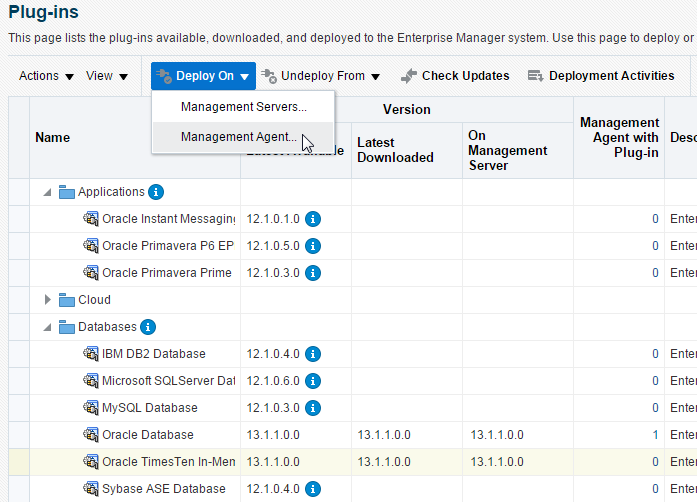Screen dimensions: 697x502
Task: Click plug-in icon of Oracle Primavera Prime
Action: point(91,273)
